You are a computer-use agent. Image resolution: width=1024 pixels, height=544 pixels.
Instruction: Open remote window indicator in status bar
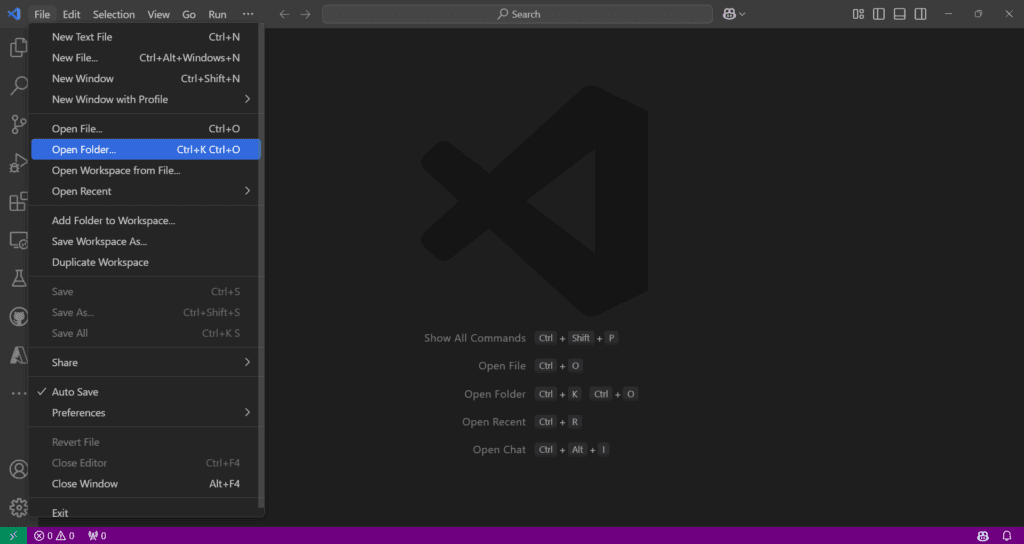13,536
